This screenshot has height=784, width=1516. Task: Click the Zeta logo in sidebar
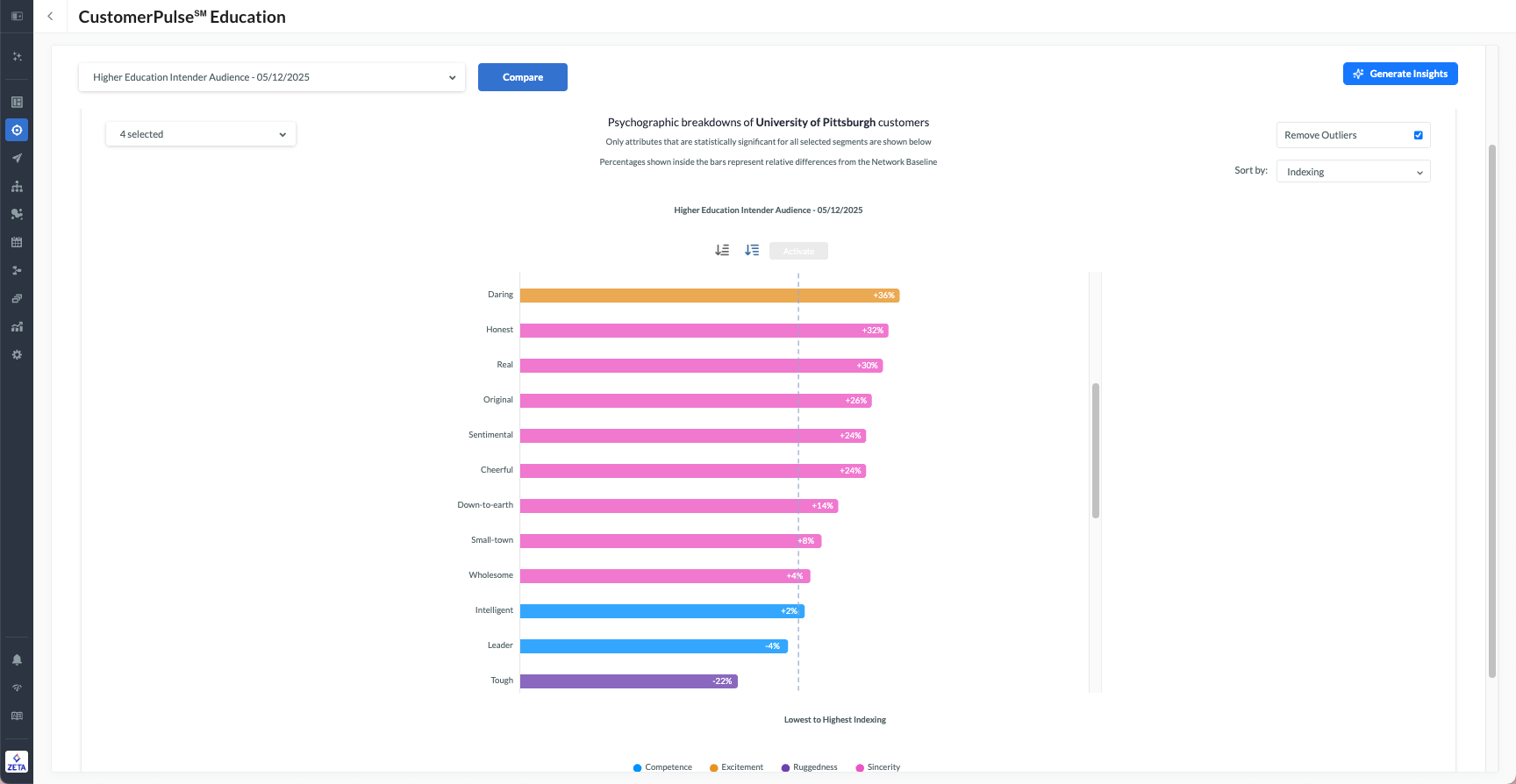tap(17, 761)
